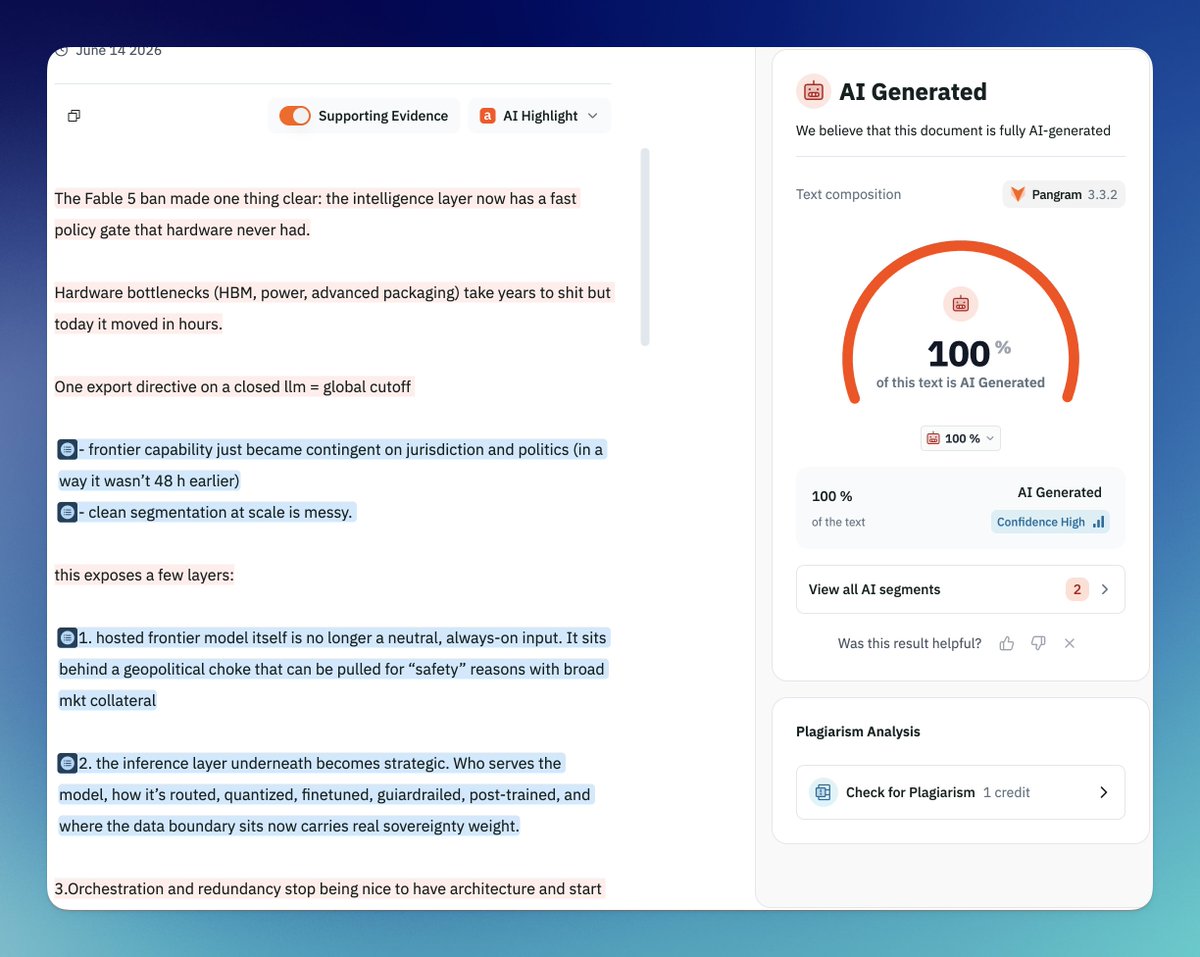Click the line 'One export directive on a closed llm'
Viewport: 1200px width, 957px height.
233,387
